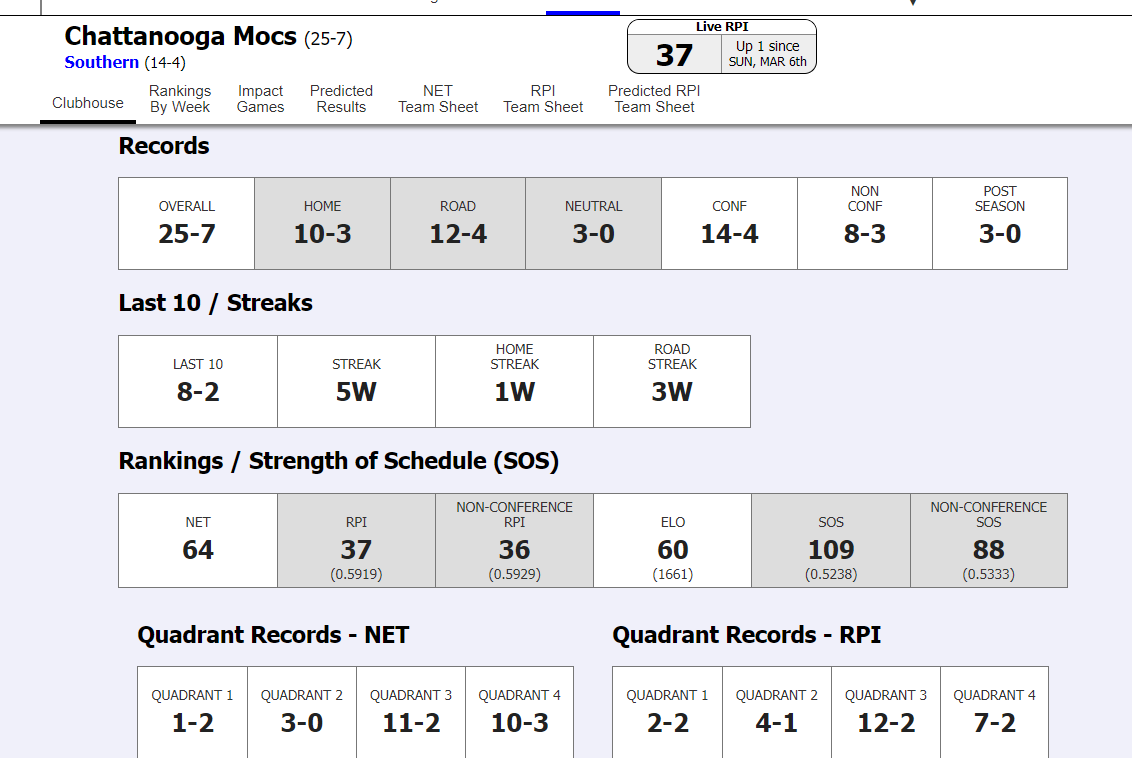Image resolution: width=1132 pixels, height=758 pixels.
Task: Select the HOME 10-3 record cell
Action: click(322, 223)
